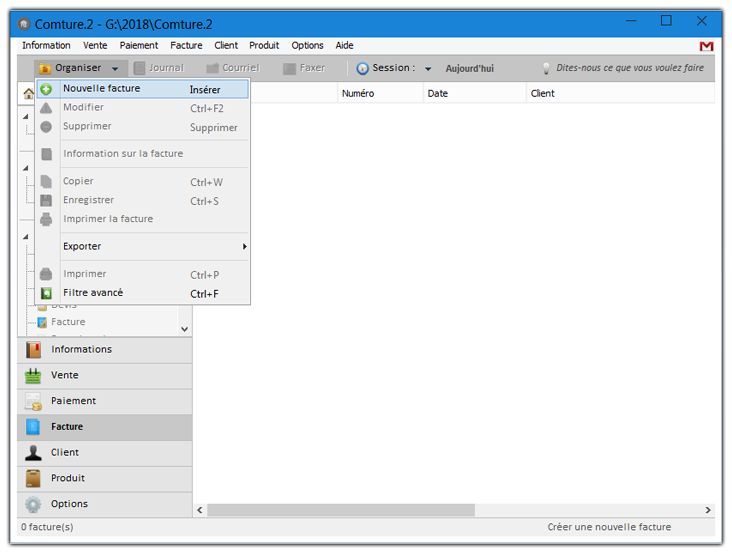732x554 pixels.
Task: Click the Produit box icon in sidebar
Action: point(34,478)
